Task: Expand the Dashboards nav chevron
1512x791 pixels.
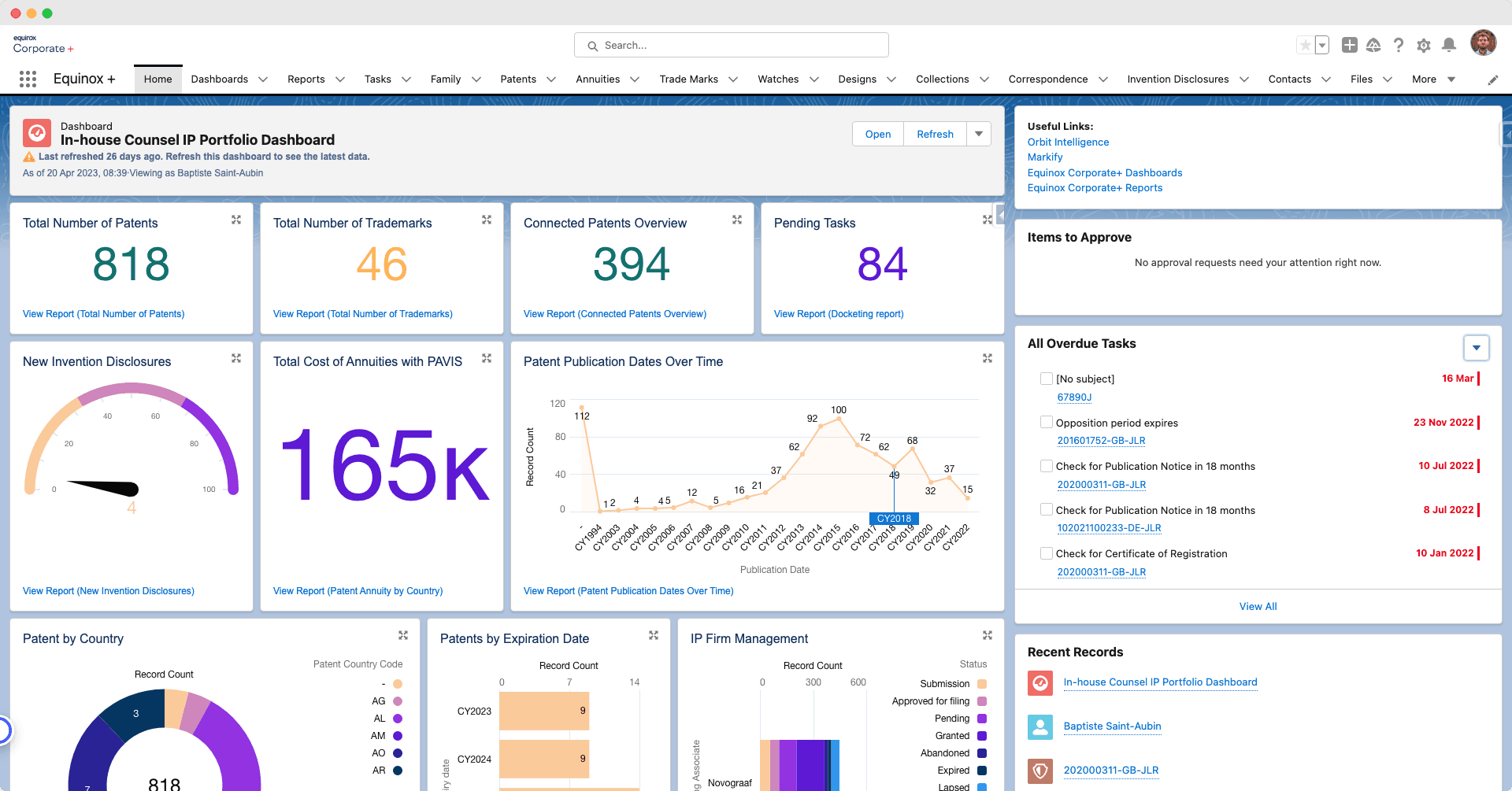Action: click(263, 79)
